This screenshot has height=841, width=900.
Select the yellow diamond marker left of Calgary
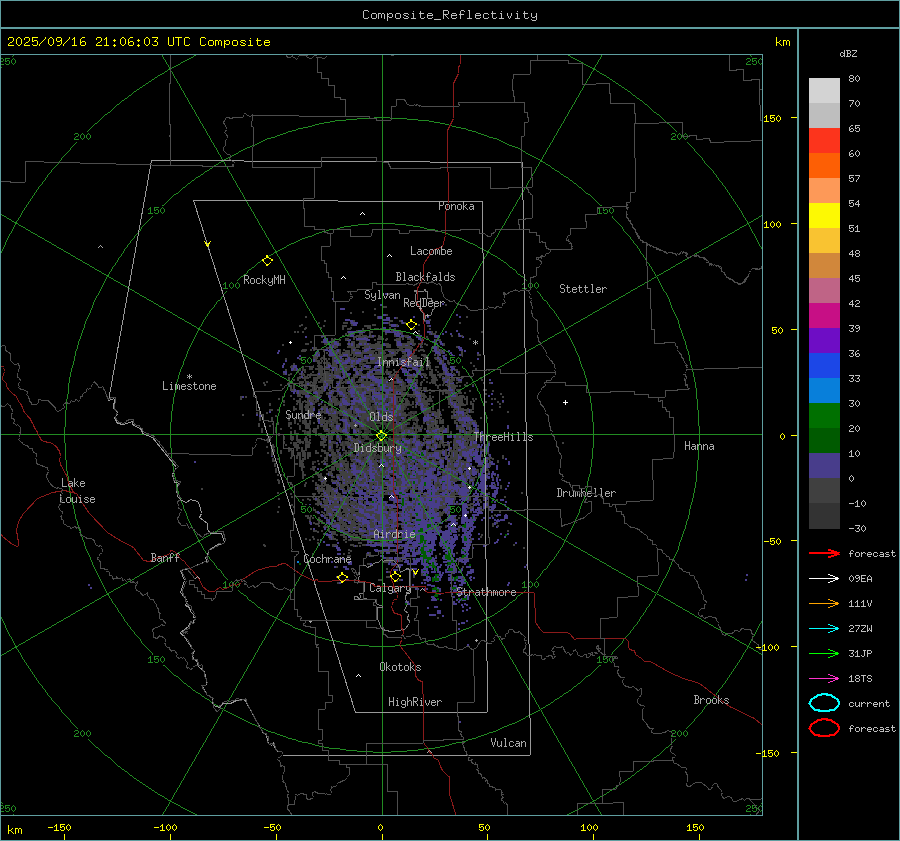tap(342, 578)
